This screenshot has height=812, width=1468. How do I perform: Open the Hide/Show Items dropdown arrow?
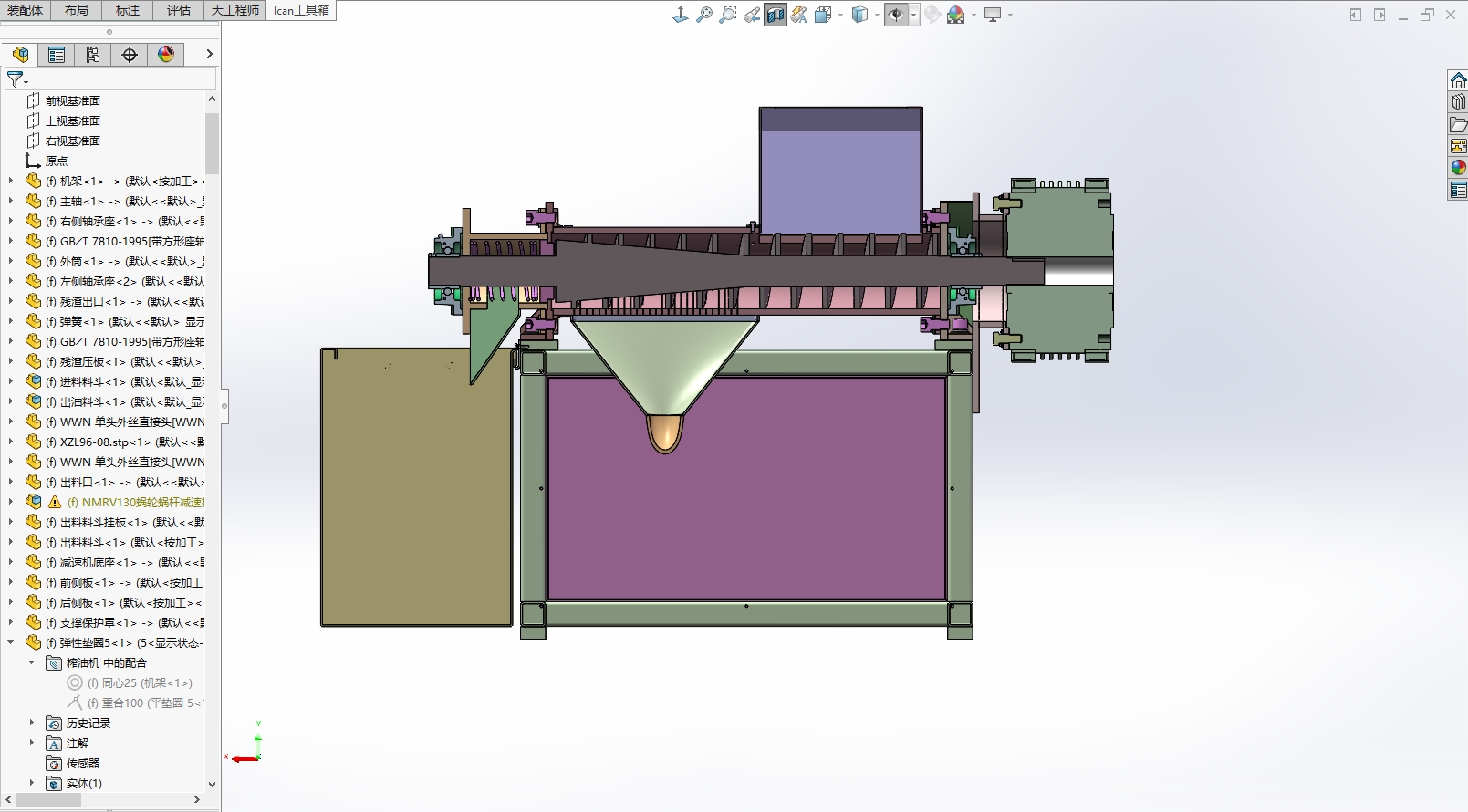pyautogui.click(x=913, y=16)
